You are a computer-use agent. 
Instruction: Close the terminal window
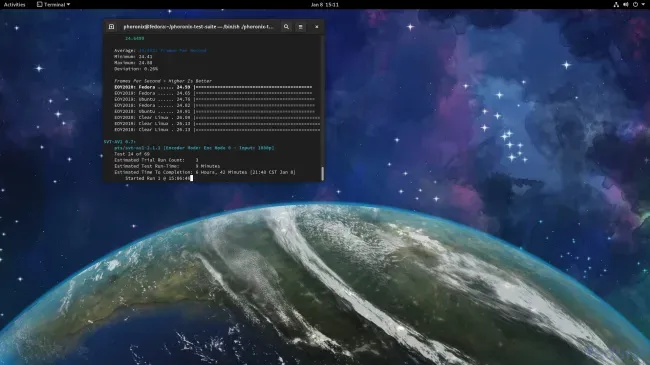(317, 27)
